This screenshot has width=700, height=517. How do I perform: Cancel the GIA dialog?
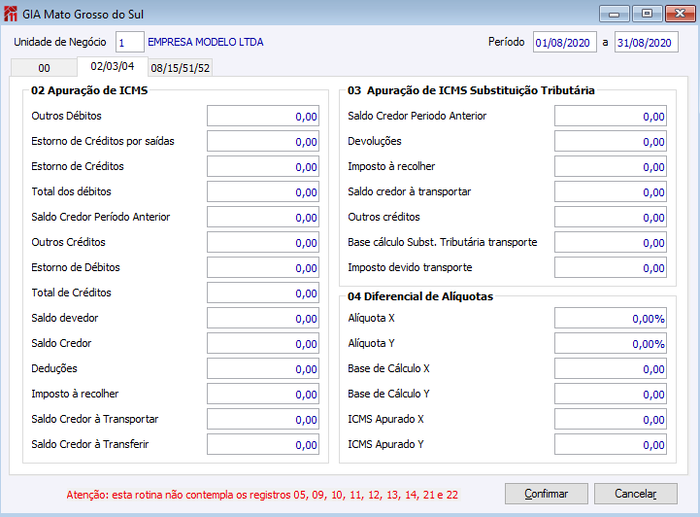[x=635, y=493]
